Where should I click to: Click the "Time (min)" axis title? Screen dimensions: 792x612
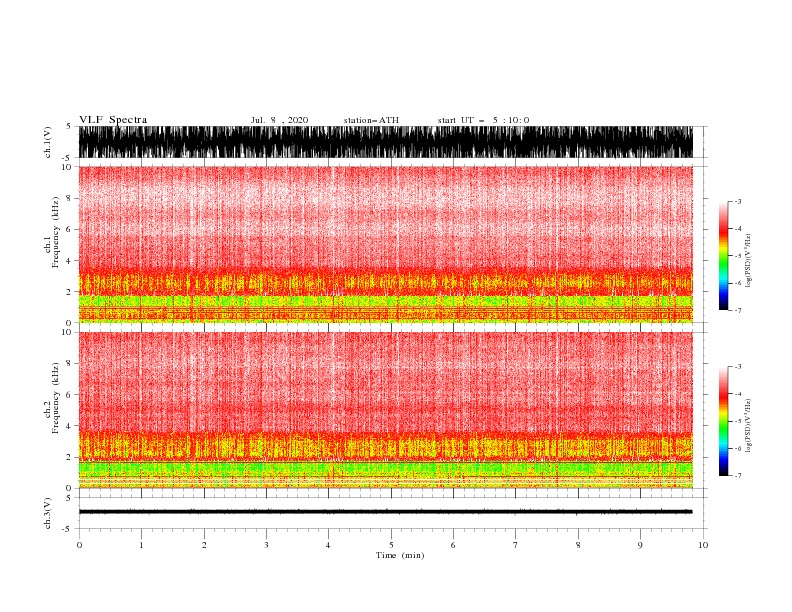click(400, 555)
